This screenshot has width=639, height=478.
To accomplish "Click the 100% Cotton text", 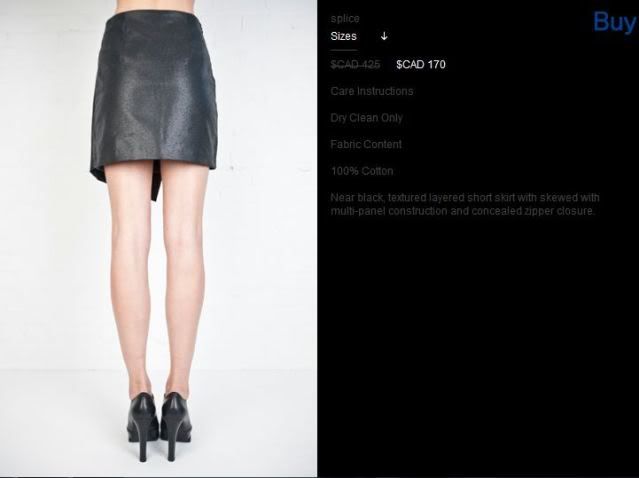I will click(x=362, y=171).
